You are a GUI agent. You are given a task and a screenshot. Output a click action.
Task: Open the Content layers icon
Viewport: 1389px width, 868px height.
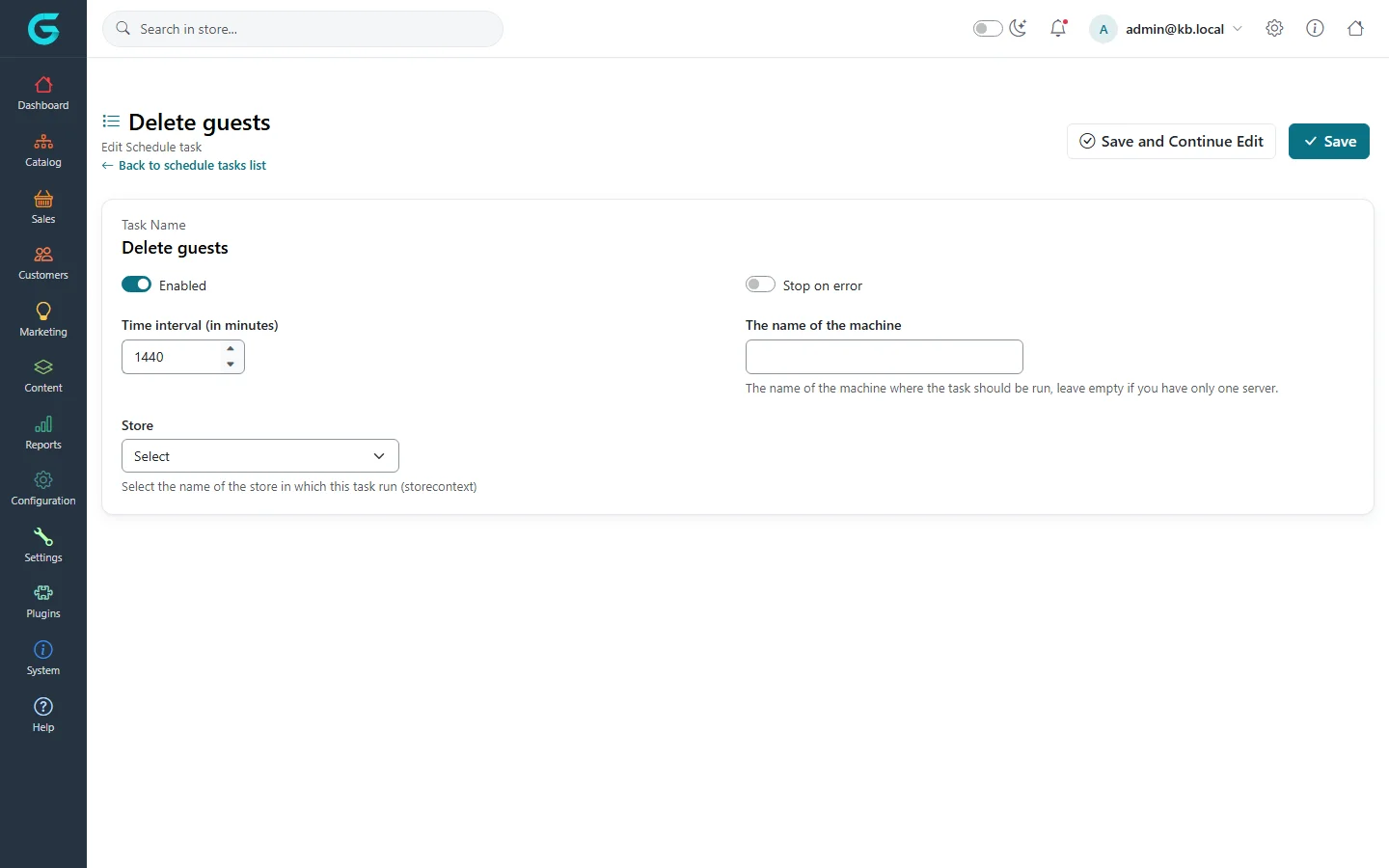43,367
